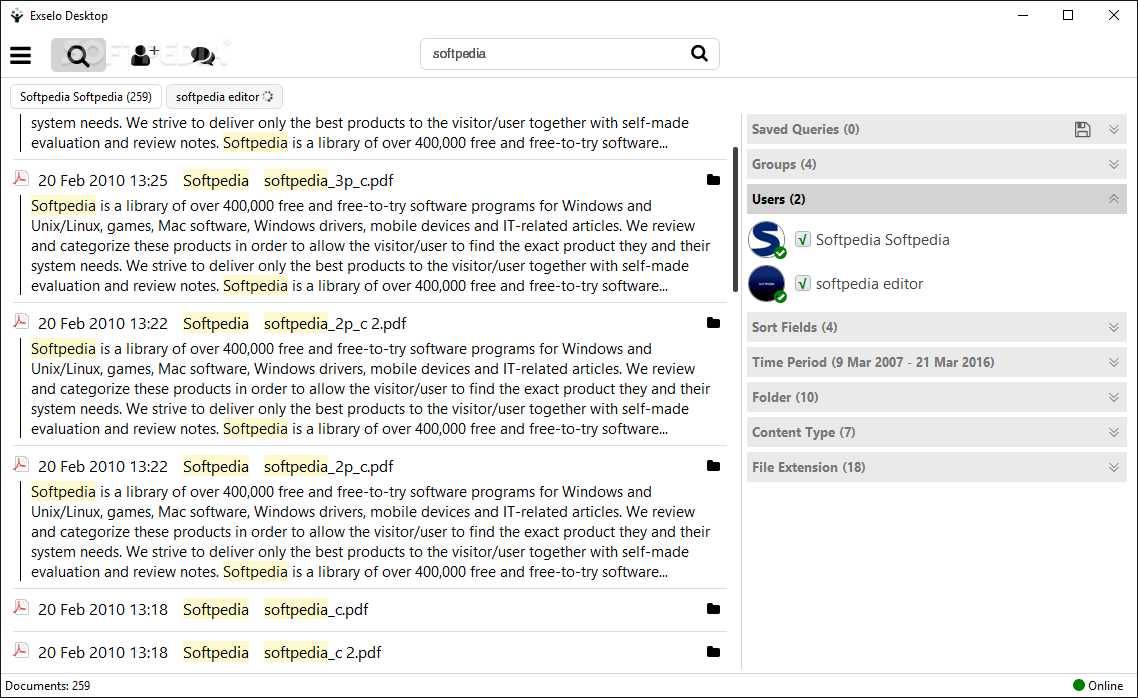Viewport: 1138px width, 698px height.
Task: Click the Softpedia Softpedia user name
Action: pyautogui.click(x=883, y=239)
